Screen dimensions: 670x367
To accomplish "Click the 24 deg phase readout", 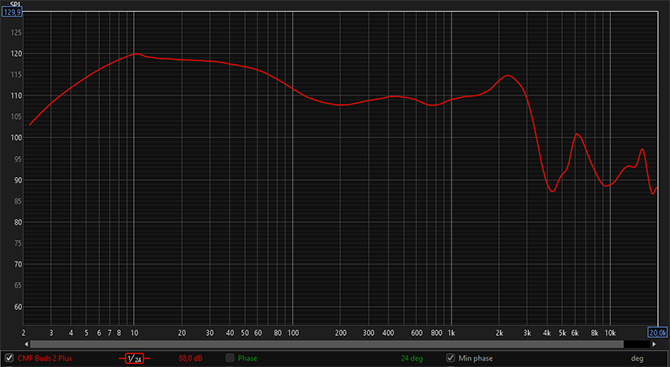I will pyautogui.click(x=412, y=358).
